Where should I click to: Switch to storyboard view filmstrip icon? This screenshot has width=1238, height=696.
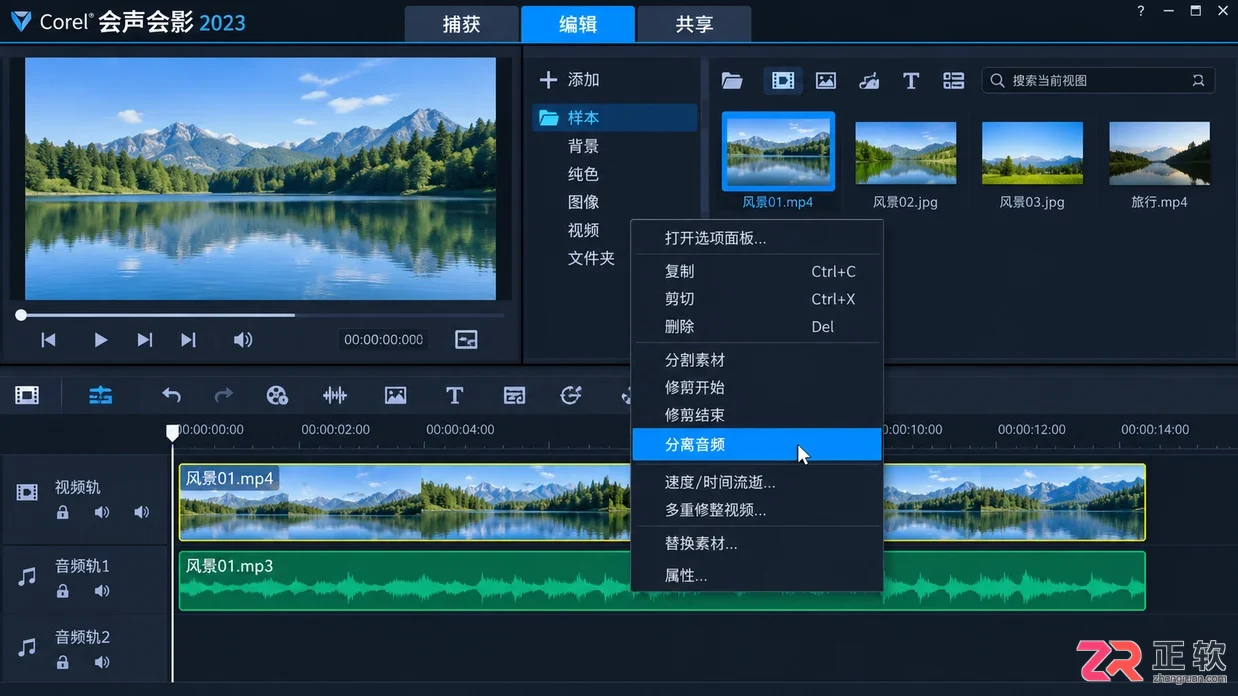27,396
